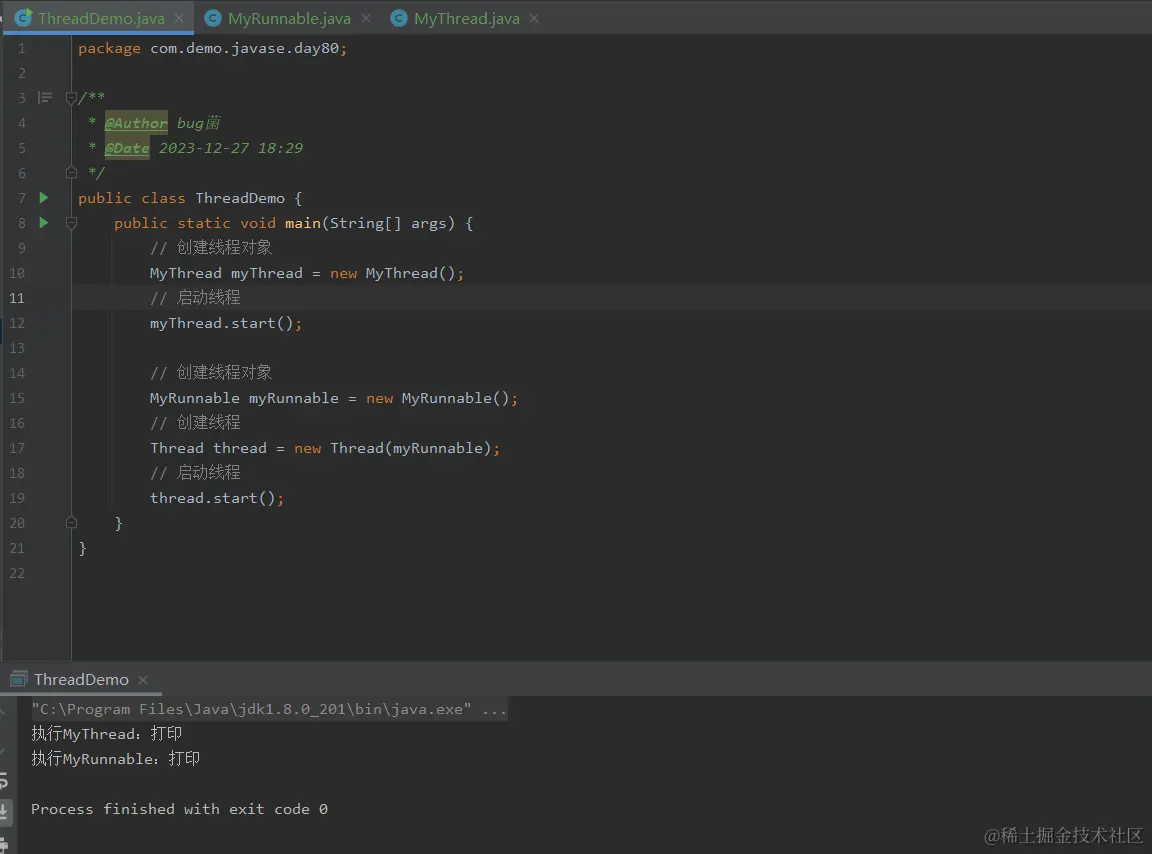The image size is (1152, 854).
Task: Click the thread.start() call on line 19
Action: pos(217,498)
